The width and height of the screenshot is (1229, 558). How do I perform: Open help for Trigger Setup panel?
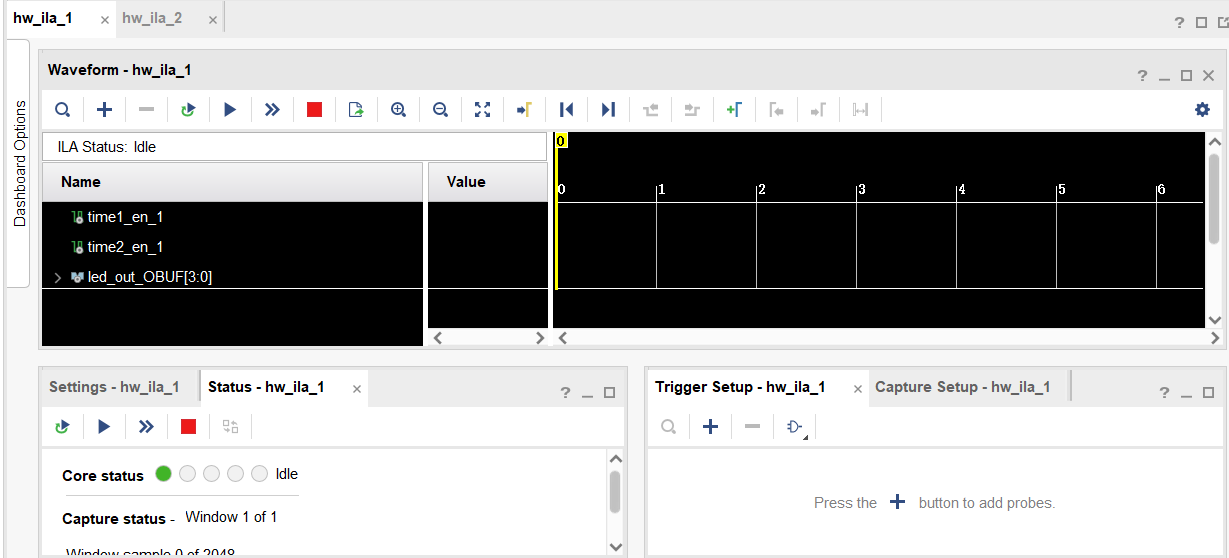pos(1165,393)
